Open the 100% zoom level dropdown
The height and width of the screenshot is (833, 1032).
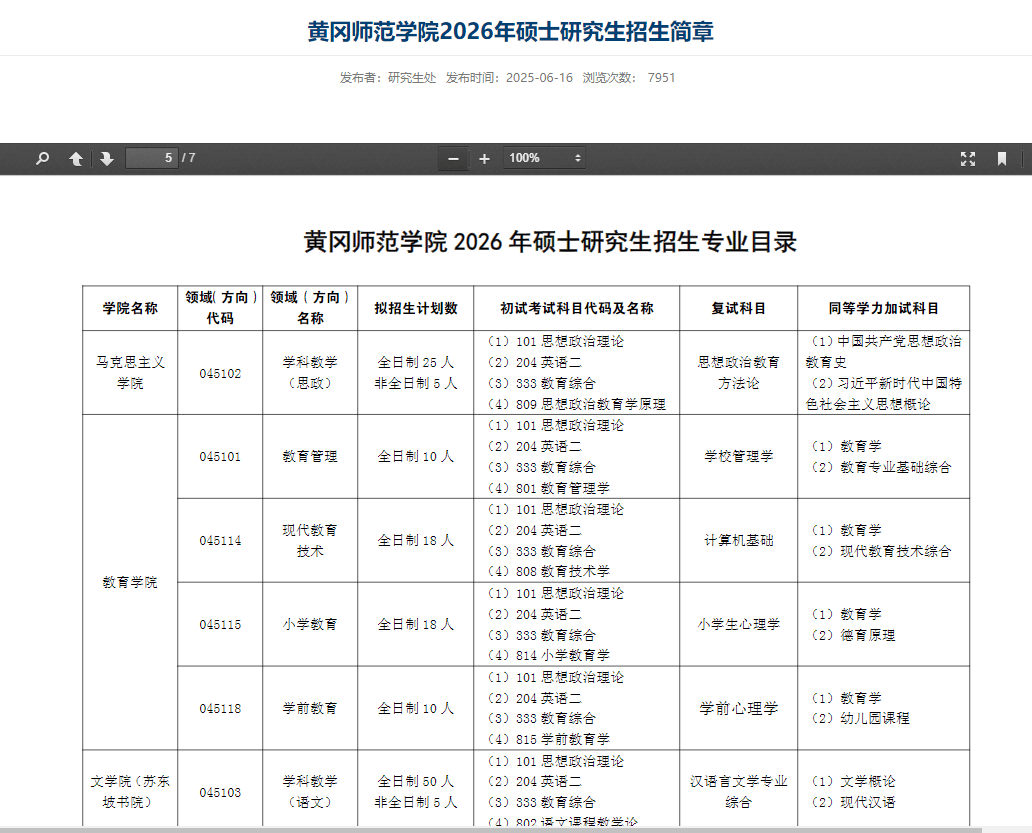click(x=544, y=158)
